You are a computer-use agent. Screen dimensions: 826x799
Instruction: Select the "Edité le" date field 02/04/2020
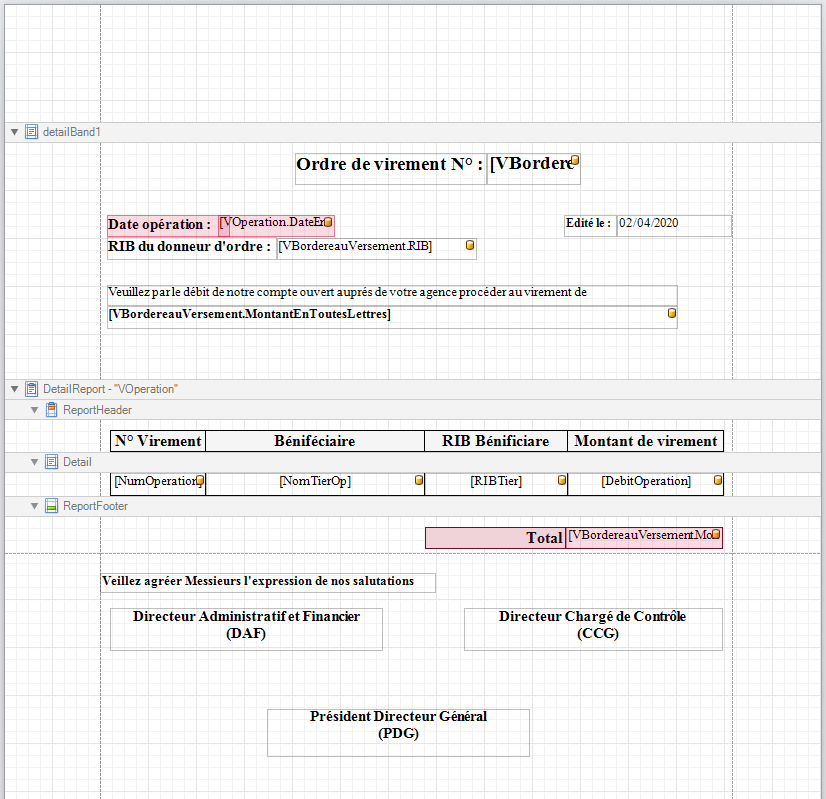(673, 224)
